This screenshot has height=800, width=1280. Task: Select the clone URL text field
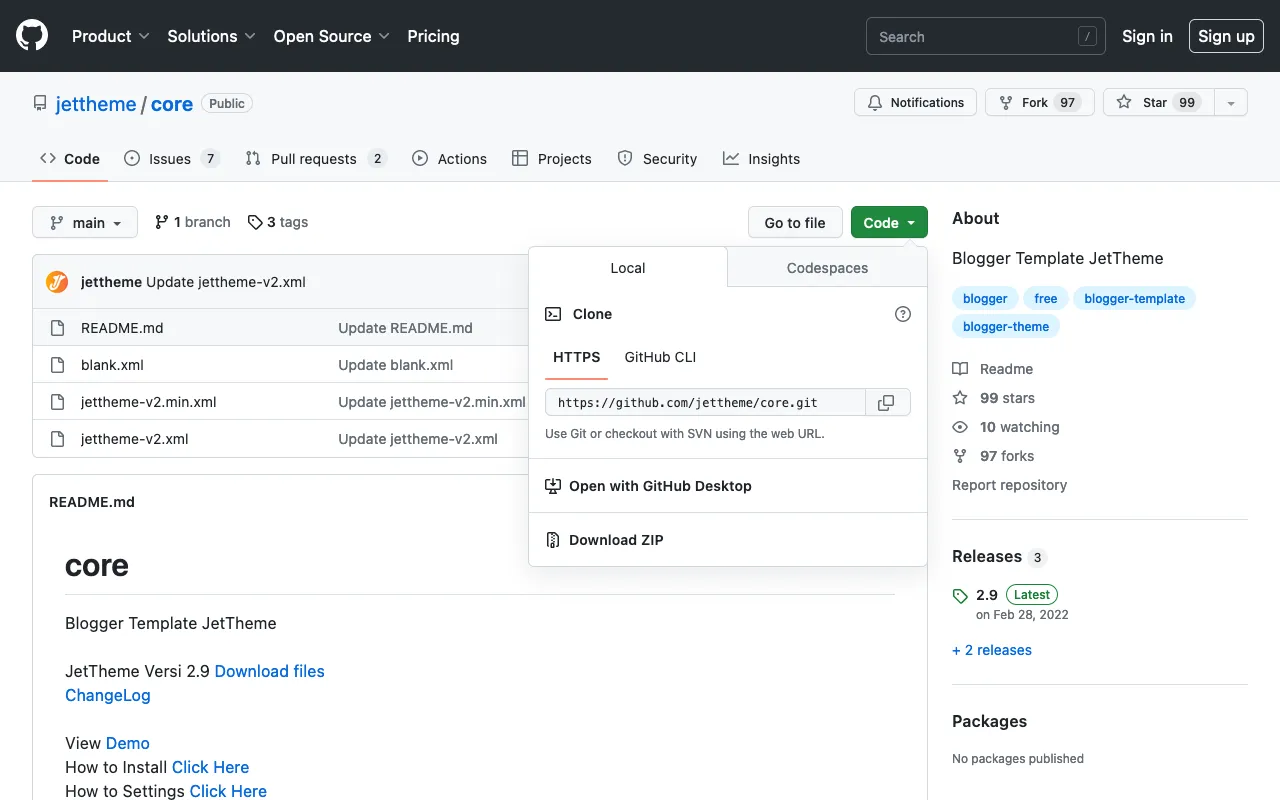click(705, 402)
